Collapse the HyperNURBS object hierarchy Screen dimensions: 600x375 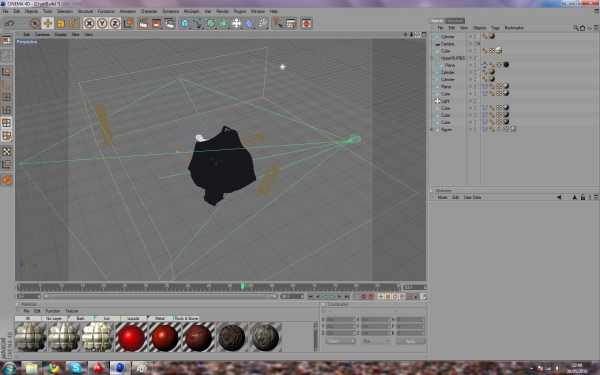point(432,58)
